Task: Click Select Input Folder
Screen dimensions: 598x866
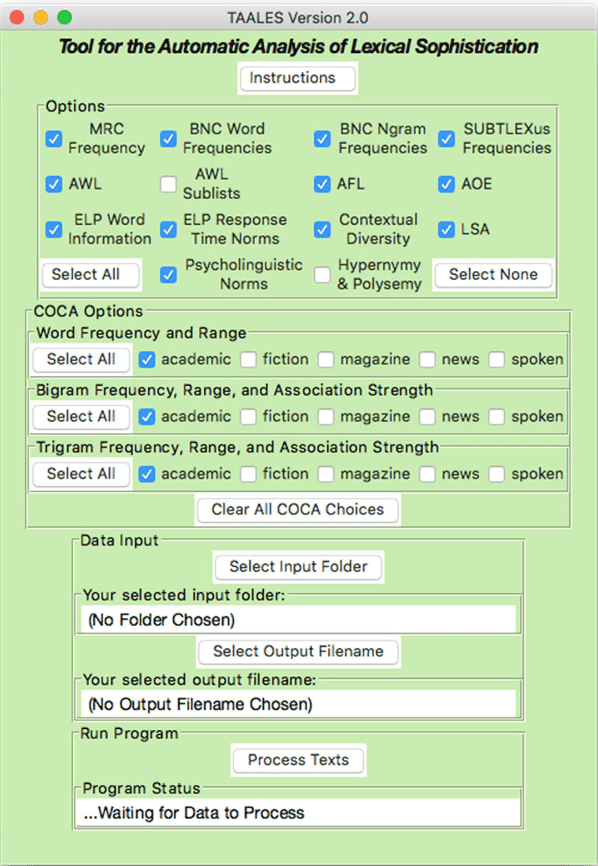Action: [x=297, y=566]
